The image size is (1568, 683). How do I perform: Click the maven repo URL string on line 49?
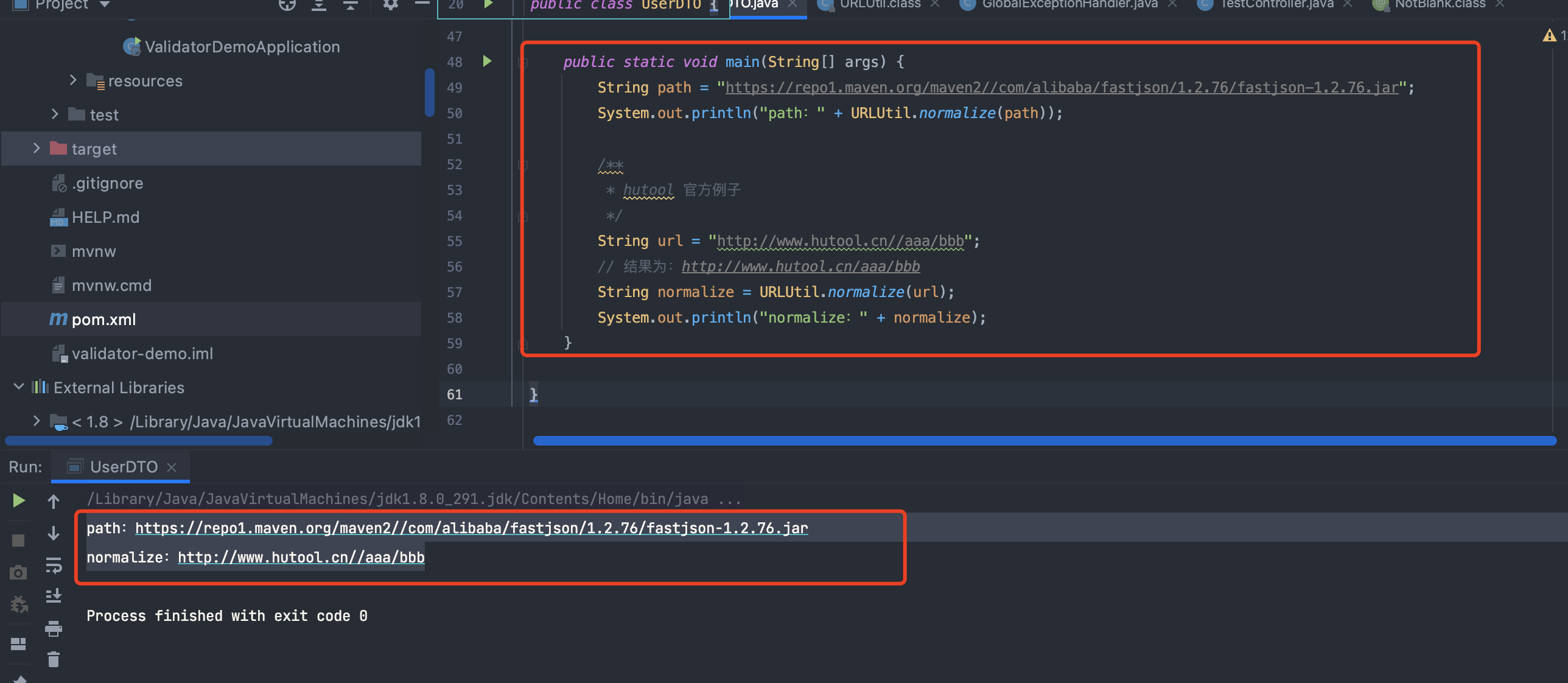click(1062, 88)
